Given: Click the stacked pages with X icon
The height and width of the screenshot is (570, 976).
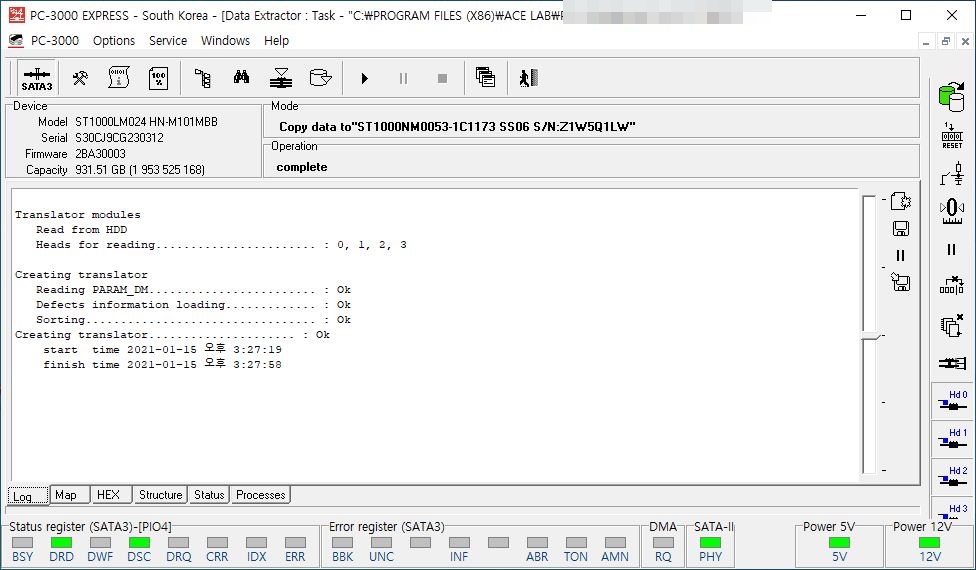Looking at the screenshot, I should pyautogui.click(x=951, y=325).
